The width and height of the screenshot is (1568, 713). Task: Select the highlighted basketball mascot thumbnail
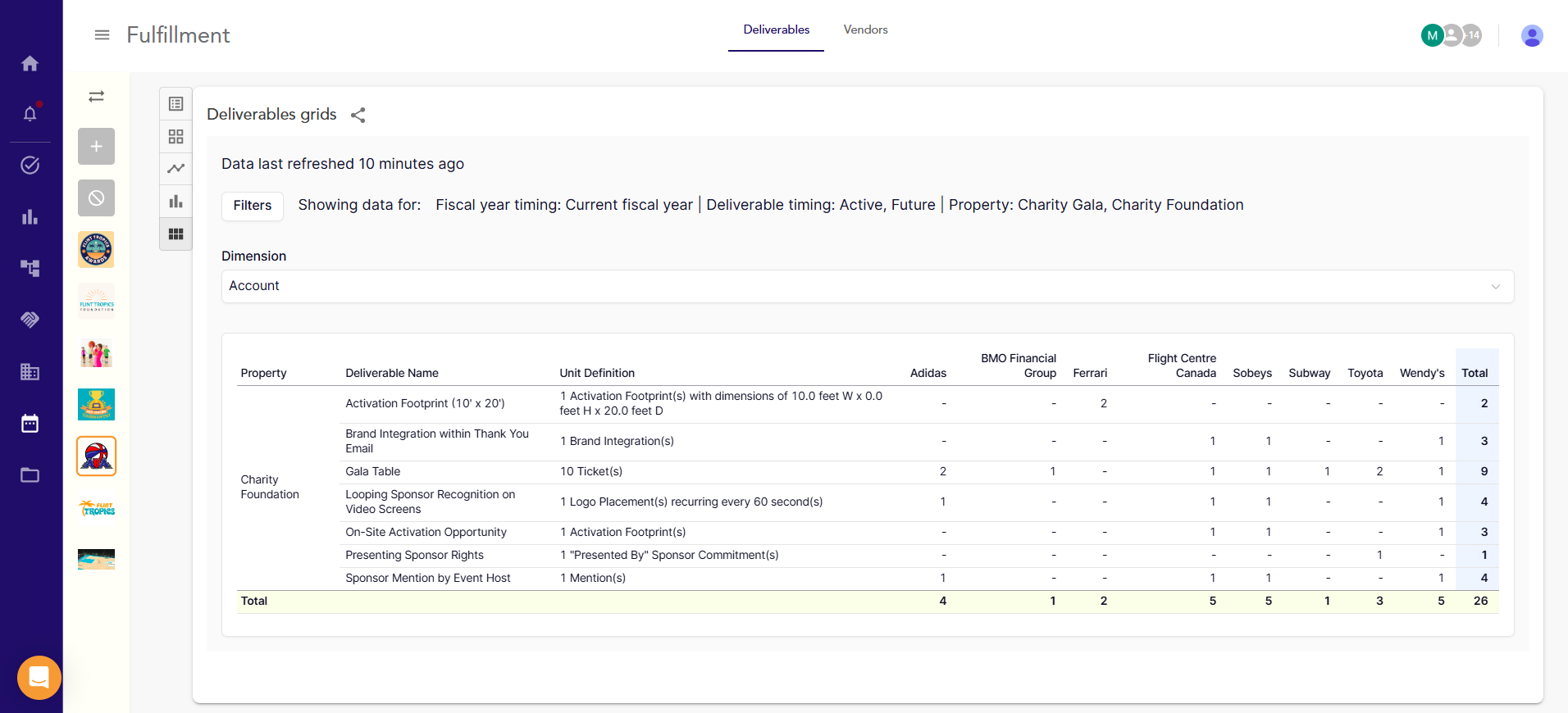click(x=96, y=456)
